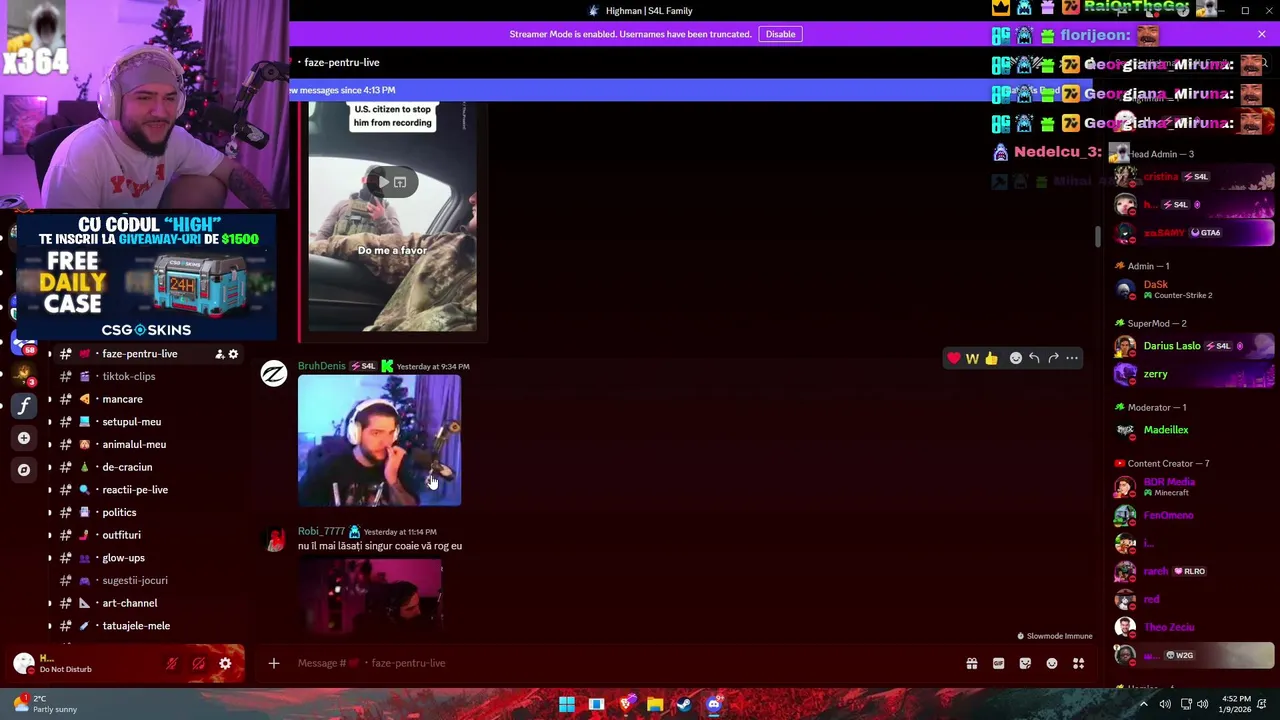Open Brave browser from taskbar
The height and width of the screenshot is (720, 1280).
point(626,705)
